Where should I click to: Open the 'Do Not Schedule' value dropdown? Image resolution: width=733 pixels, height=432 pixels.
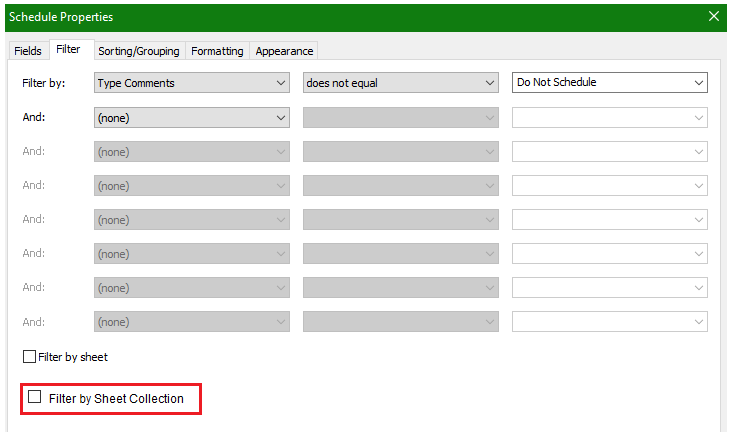coord(610,82)
